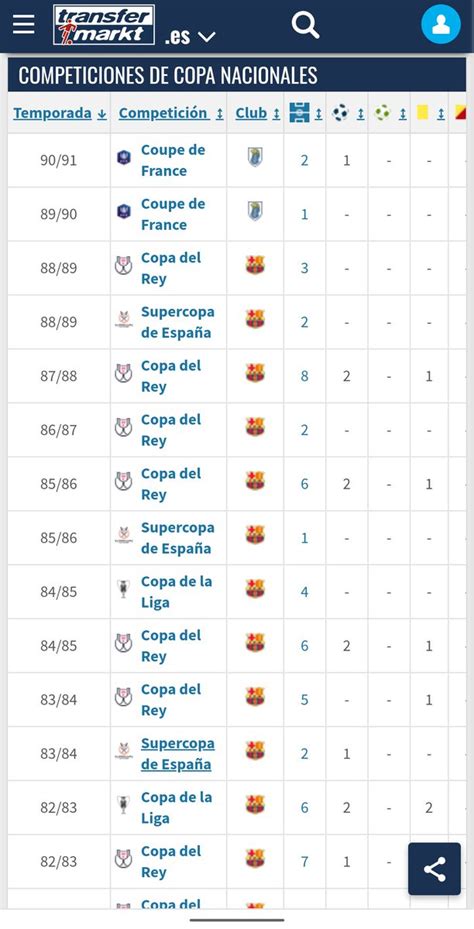Sort by the yellow card icon

pyautogui.click(x=422, y=111)
